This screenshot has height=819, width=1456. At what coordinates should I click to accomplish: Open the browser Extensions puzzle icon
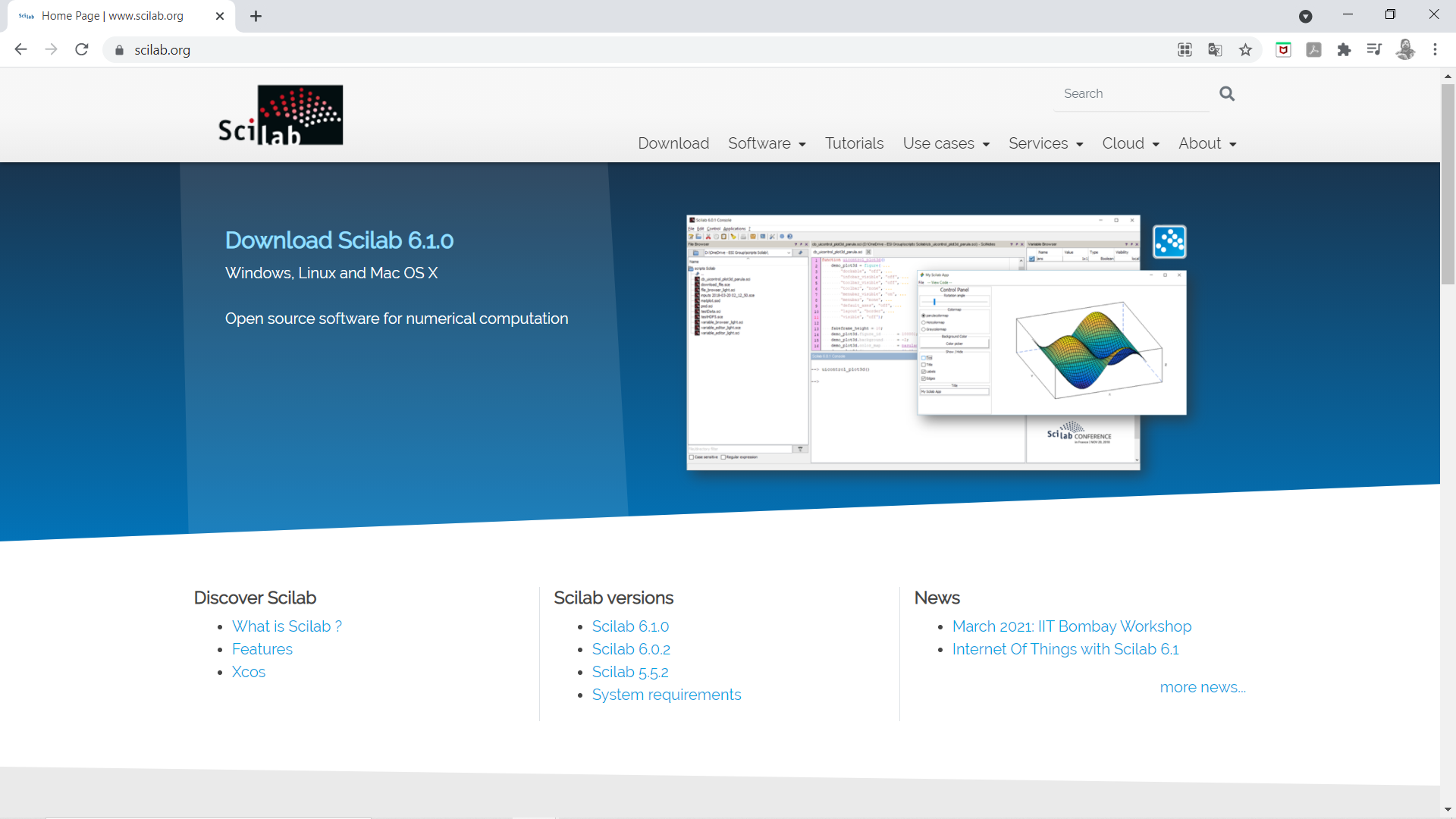[1344, 50]
